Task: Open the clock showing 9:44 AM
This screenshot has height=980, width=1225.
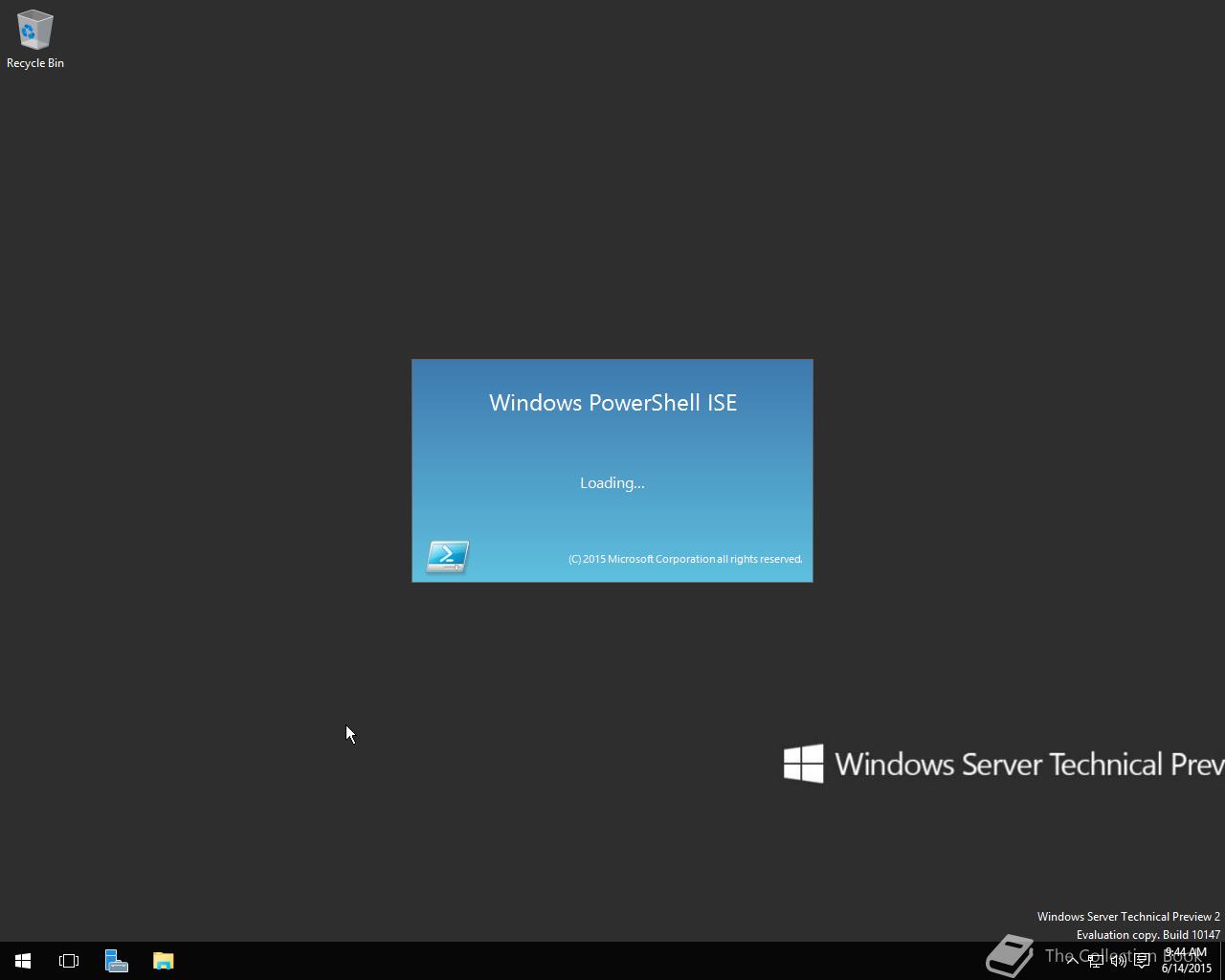Action: 1186,960
